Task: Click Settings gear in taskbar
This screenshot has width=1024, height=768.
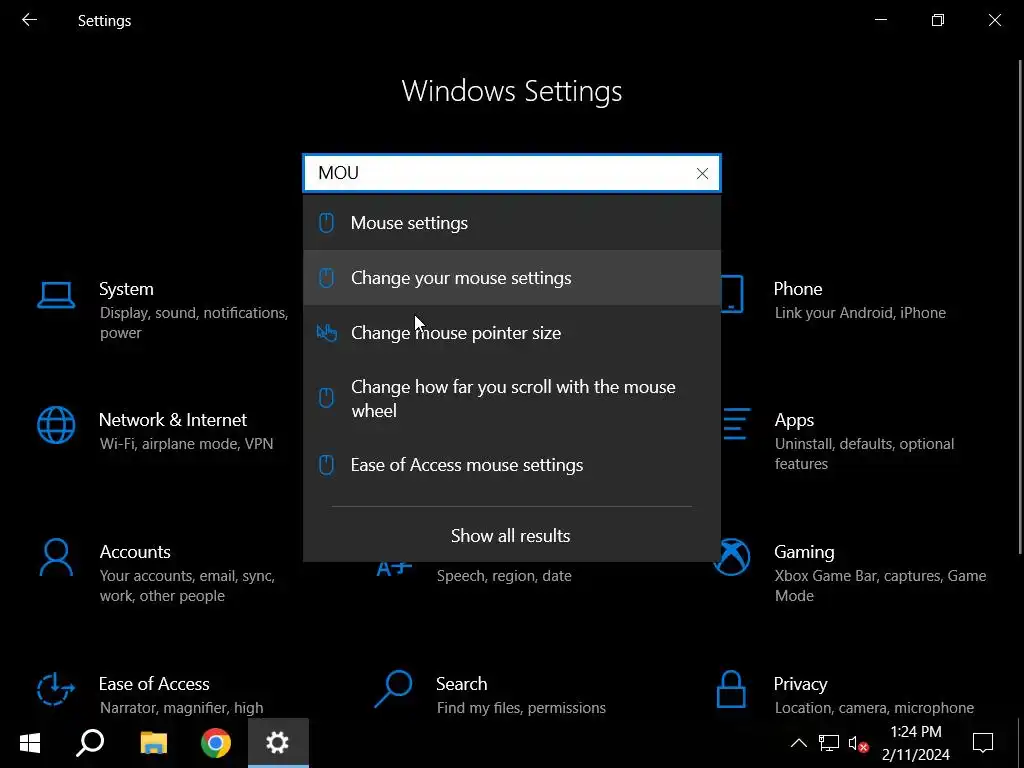Action: click(278, 743)
